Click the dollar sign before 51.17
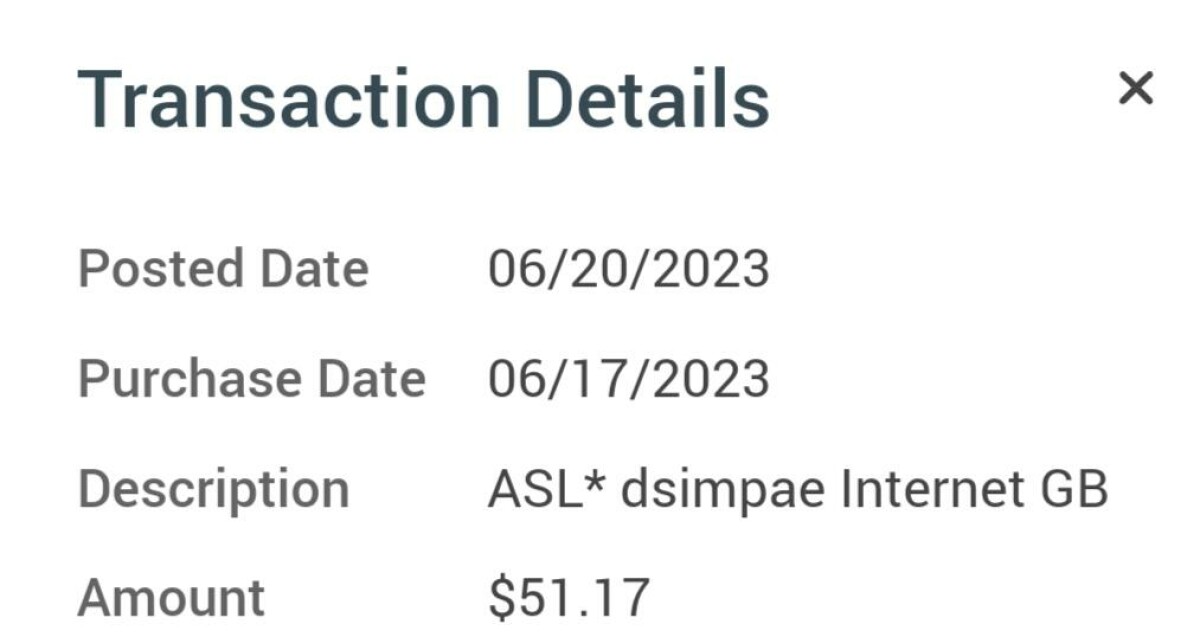This screenshot has width=1200, height=637. click(x=500, y=598)
